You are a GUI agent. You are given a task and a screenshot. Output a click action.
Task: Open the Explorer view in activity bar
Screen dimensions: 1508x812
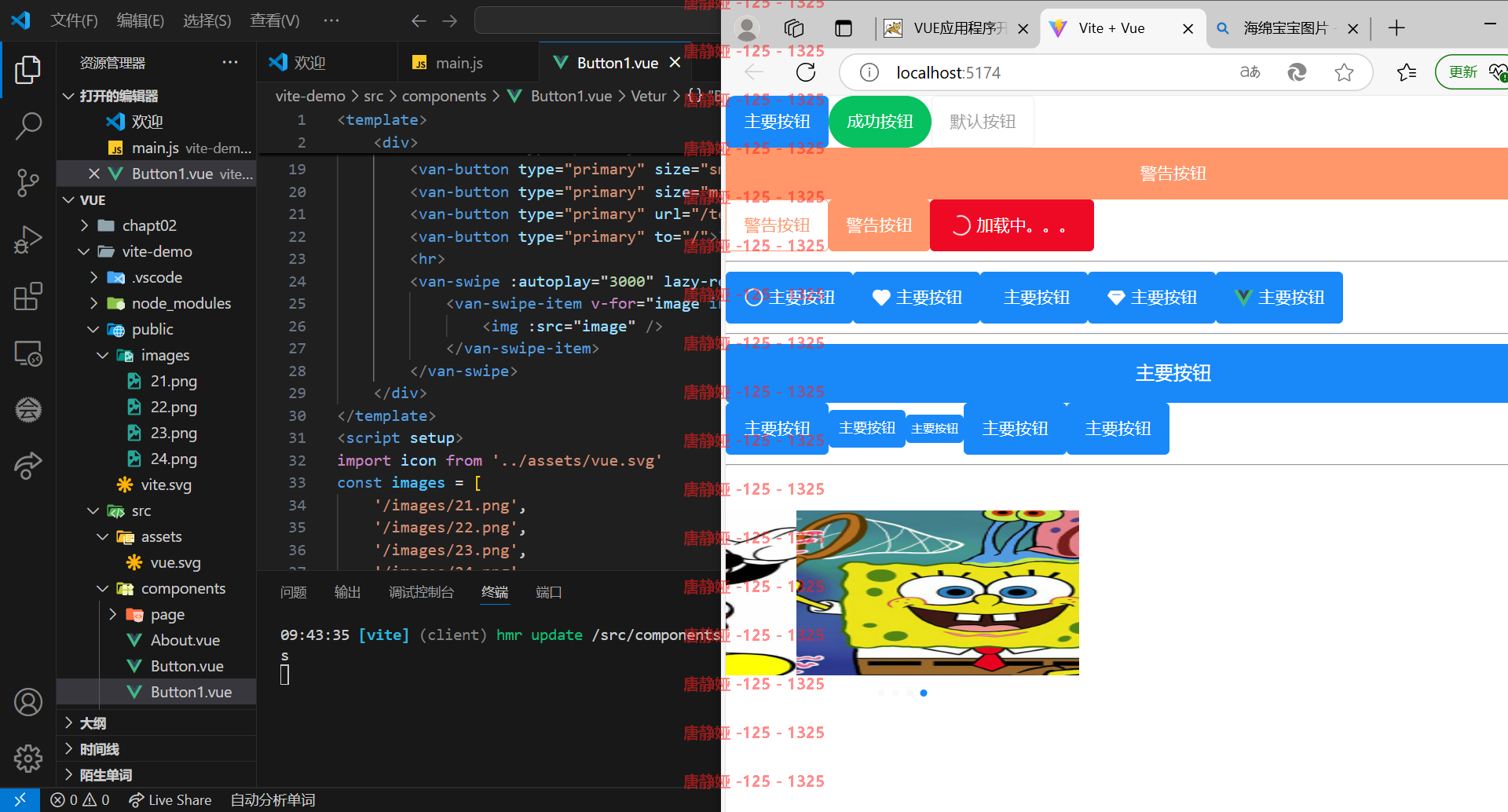click(x=28, y=71)
